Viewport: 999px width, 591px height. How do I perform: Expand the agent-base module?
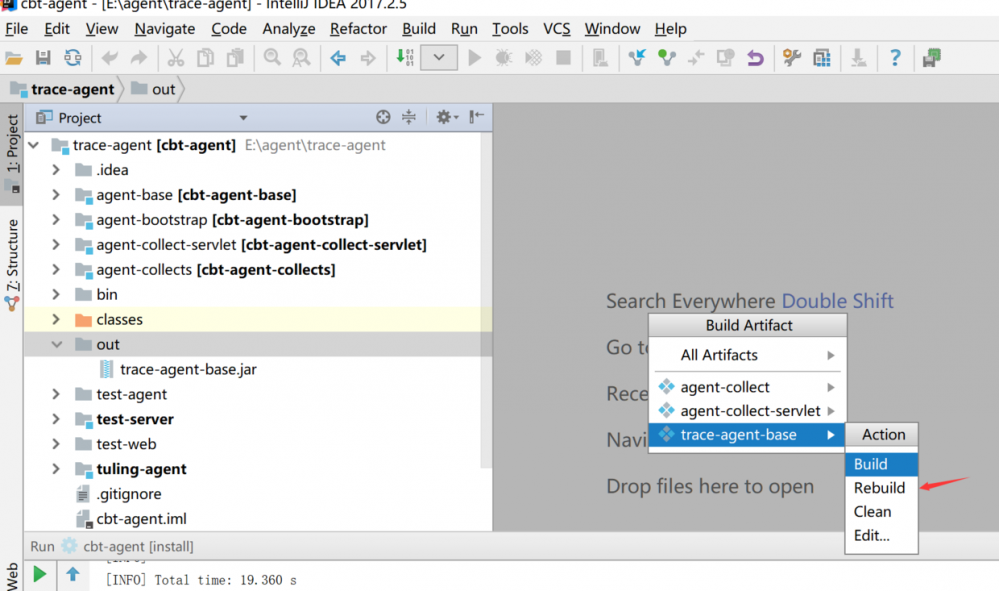coord(56,195)
